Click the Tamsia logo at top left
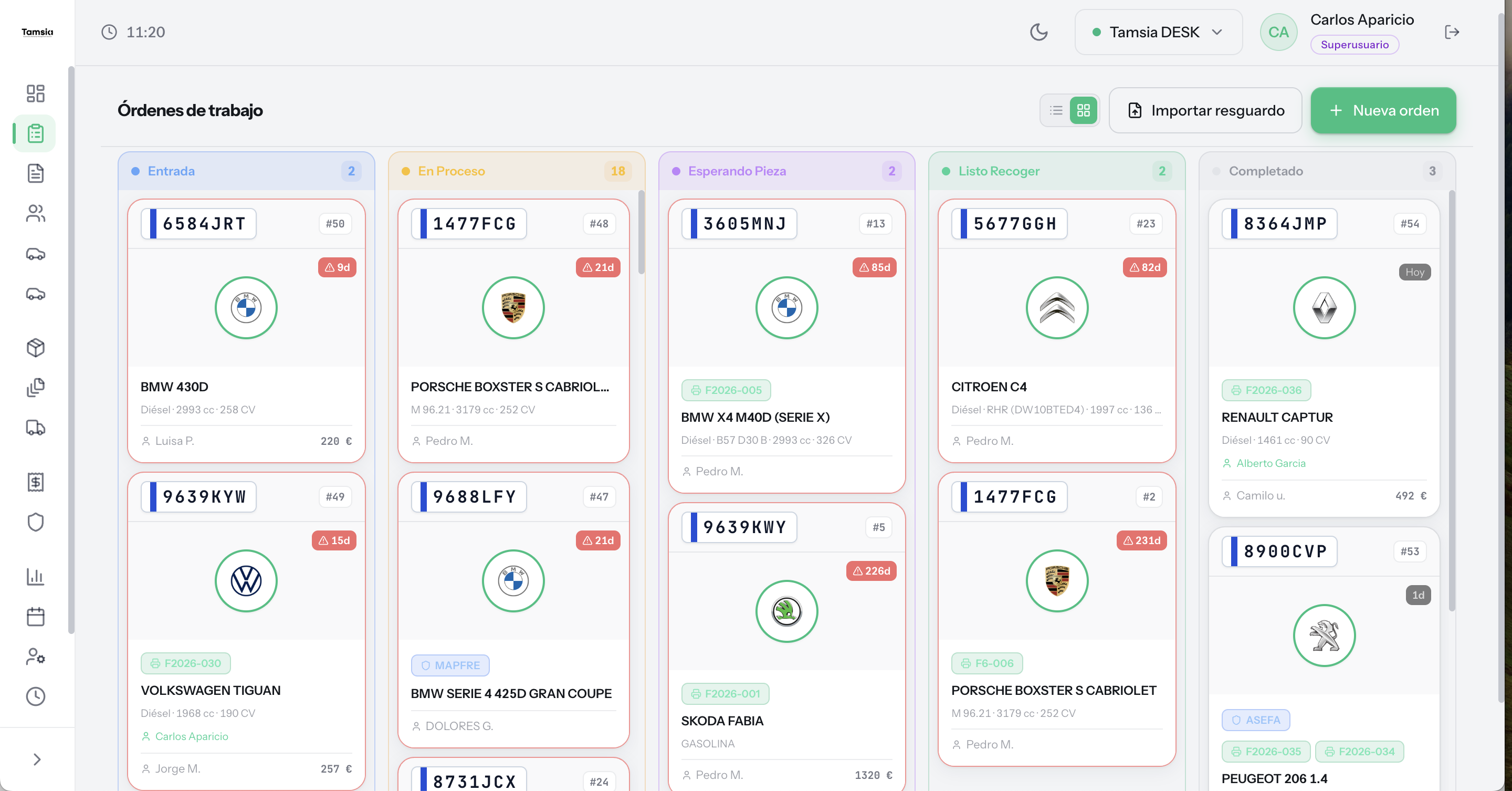Image resolution: width=1512 pixels, height=791 pixels. [x=38, y=32]
